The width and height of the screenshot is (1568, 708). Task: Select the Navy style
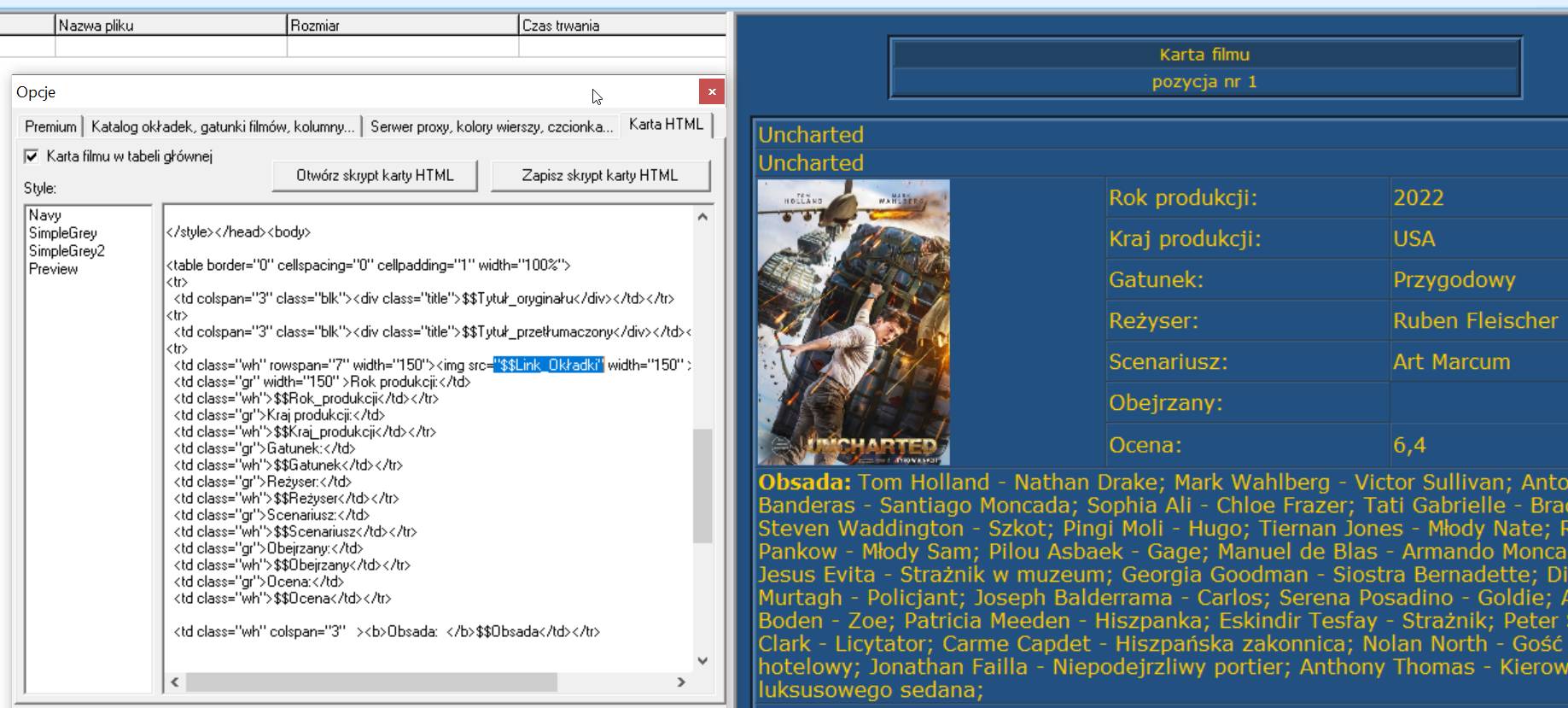click(45, 215)
